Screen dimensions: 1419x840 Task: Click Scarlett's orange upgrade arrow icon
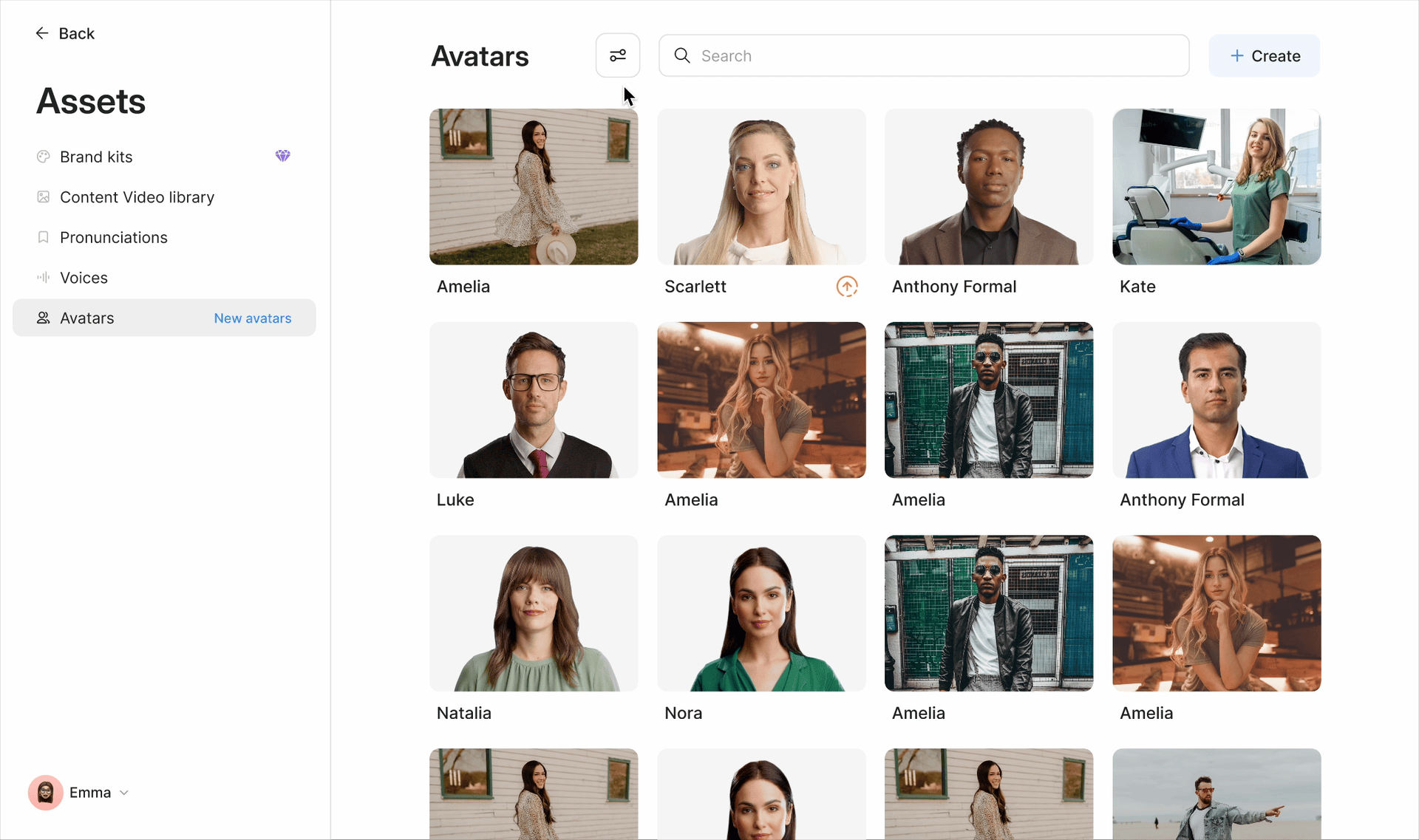tap(846, 287)
